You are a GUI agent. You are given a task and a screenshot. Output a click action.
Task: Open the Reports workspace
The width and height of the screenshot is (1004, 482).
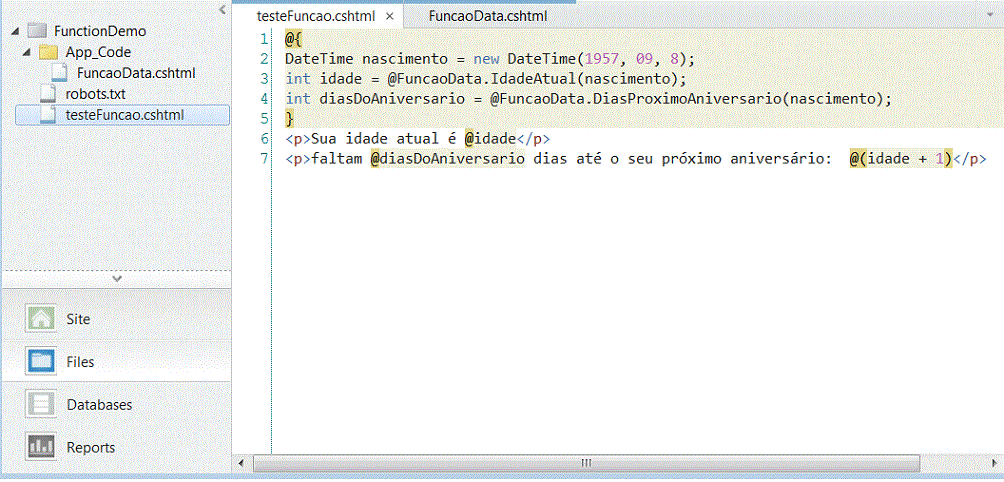coord(116,447)
